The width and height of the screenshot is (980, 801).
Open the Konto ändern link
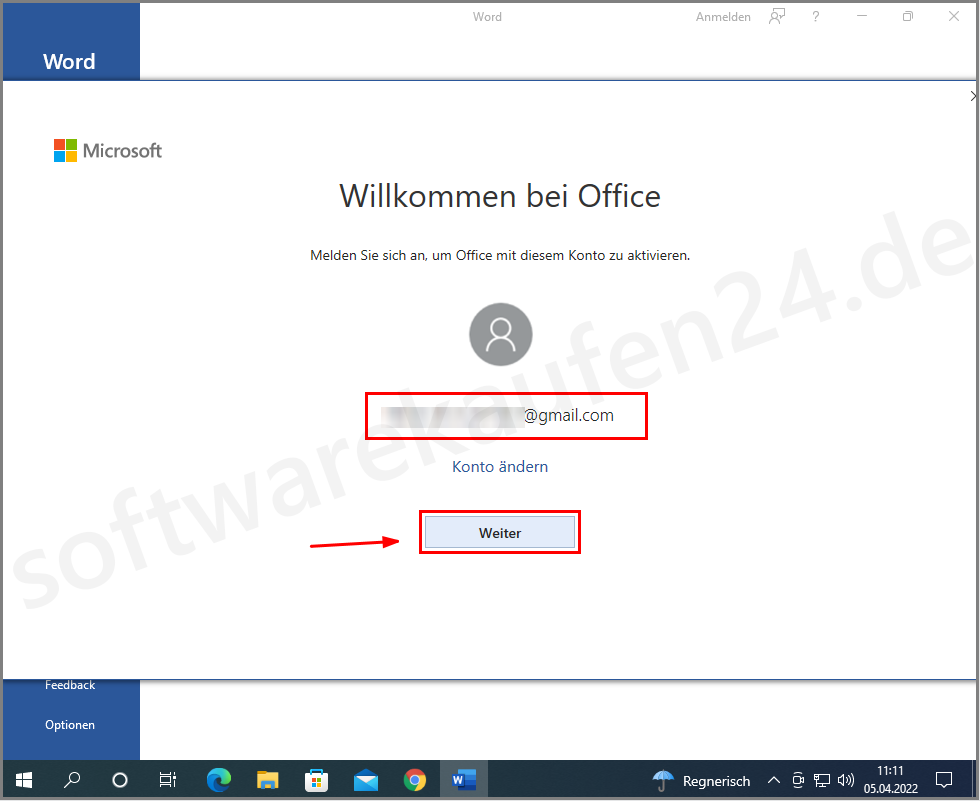[499, 467]
